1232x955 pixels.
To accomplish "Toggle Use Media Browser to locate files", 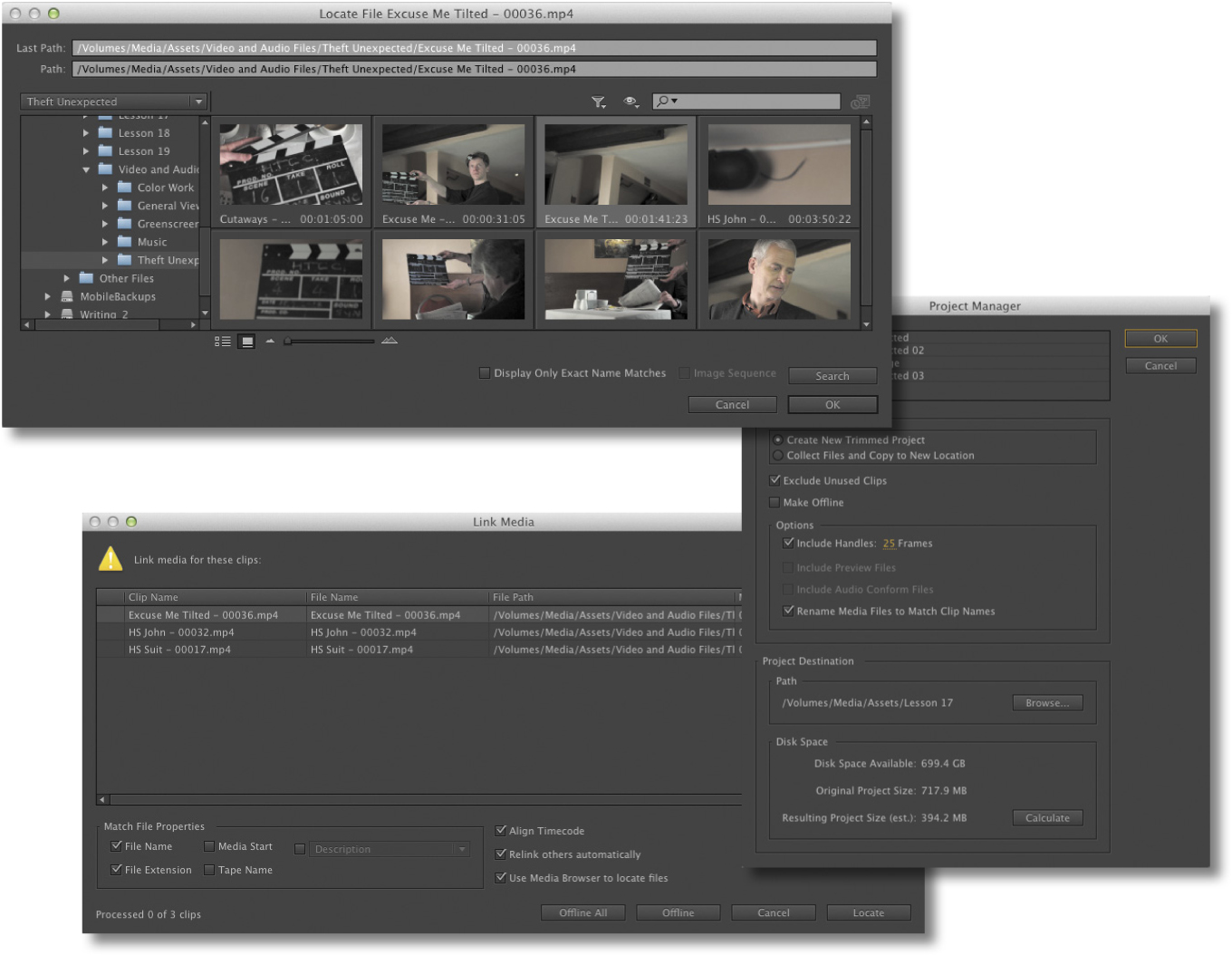I will [500, 877].
